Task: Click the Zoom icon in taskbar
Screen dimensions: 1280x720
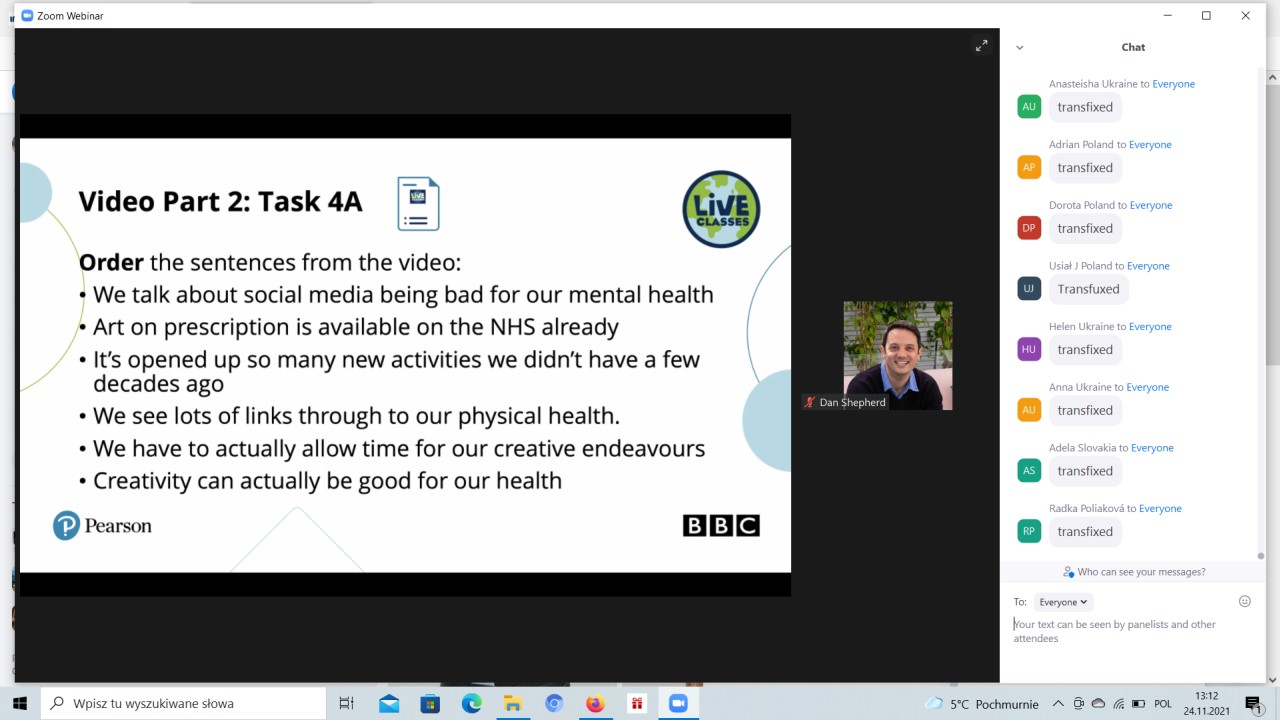Action: point(678,703)
